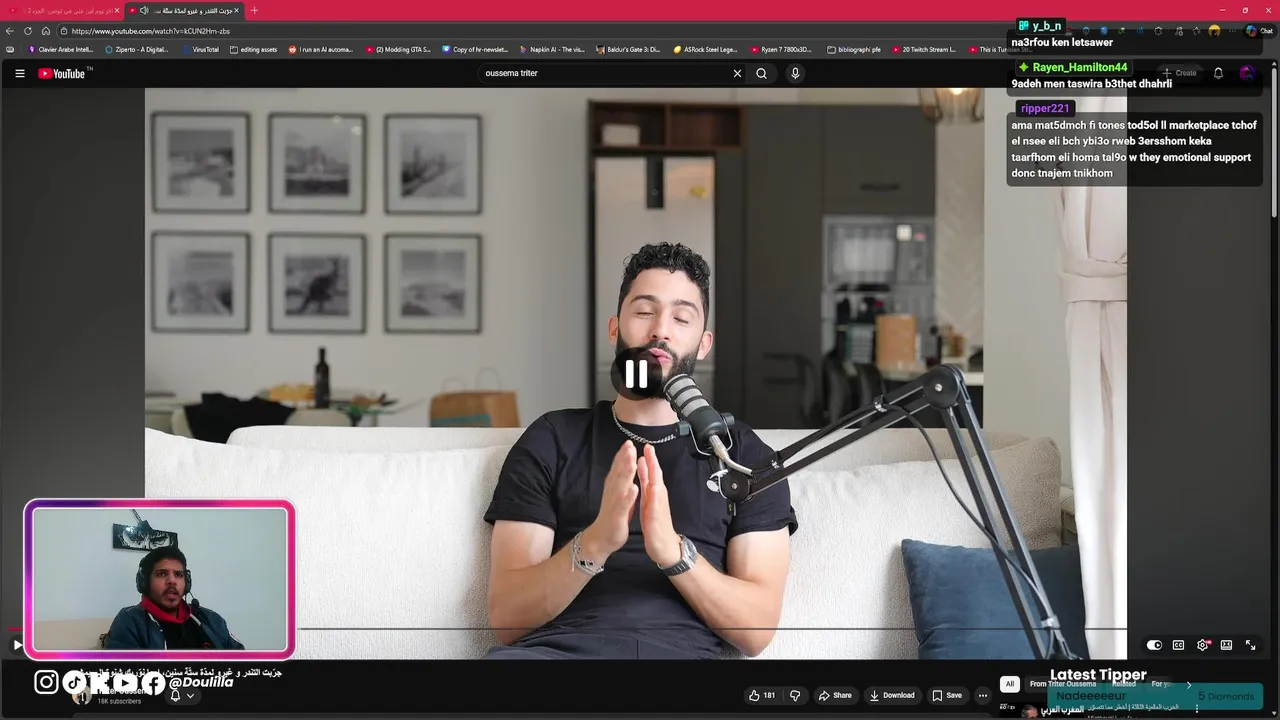Select the 'All' filter chip

coord(1010,684)
